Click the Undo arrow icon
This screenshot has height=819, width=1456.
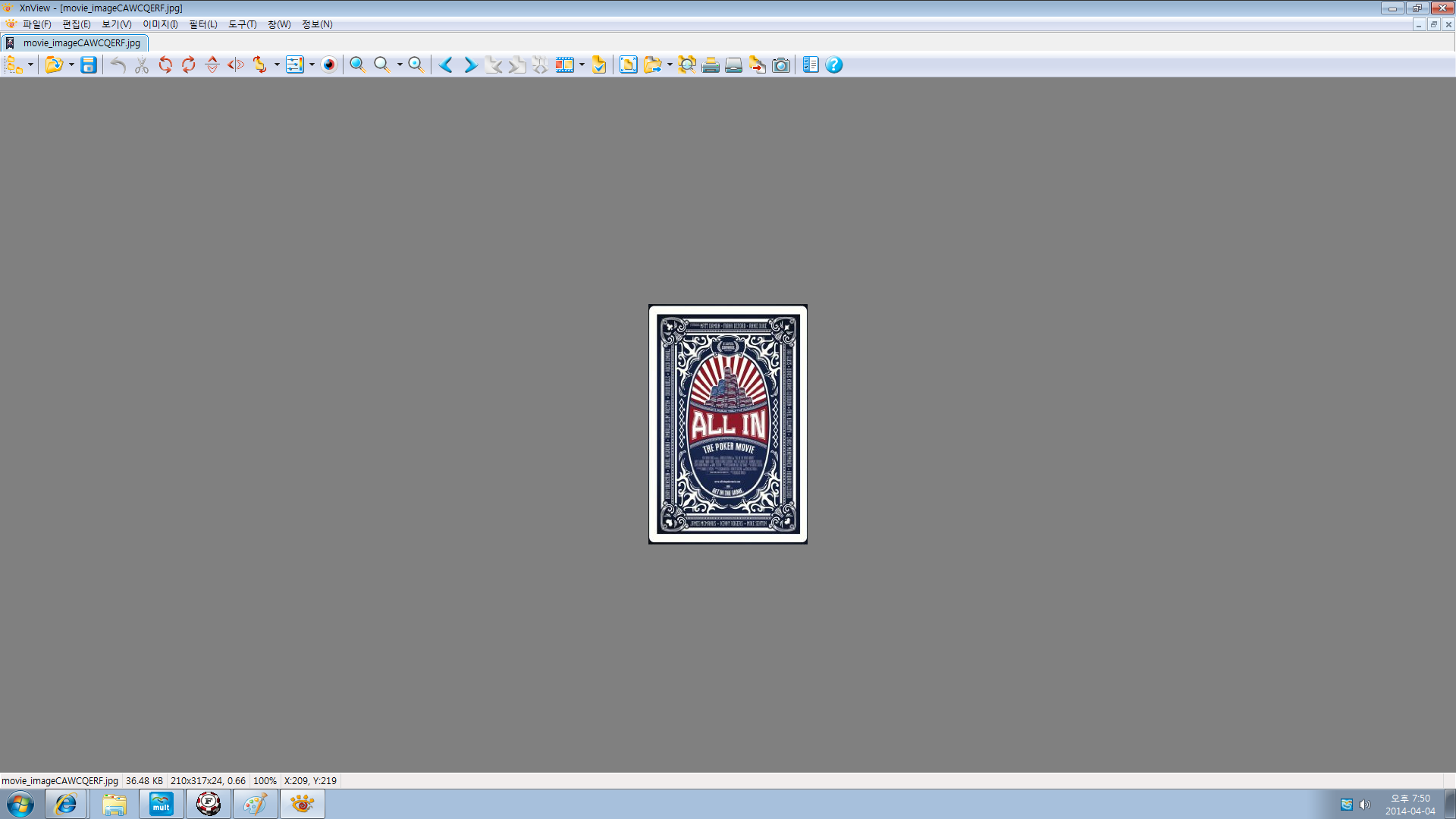pyautogui.click(x=118, y=65)
